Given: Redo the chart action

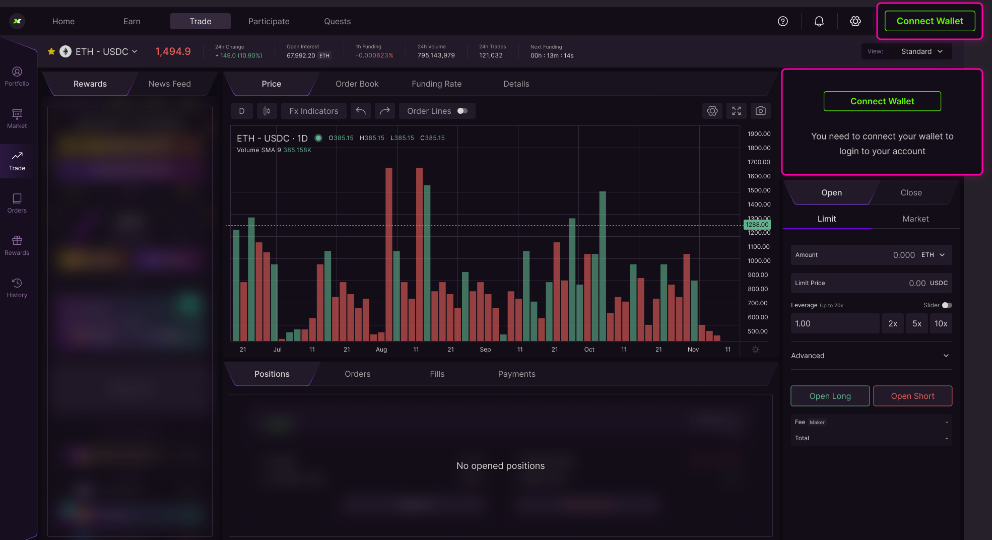Looking at the screenshot, I should pos(385,111).
